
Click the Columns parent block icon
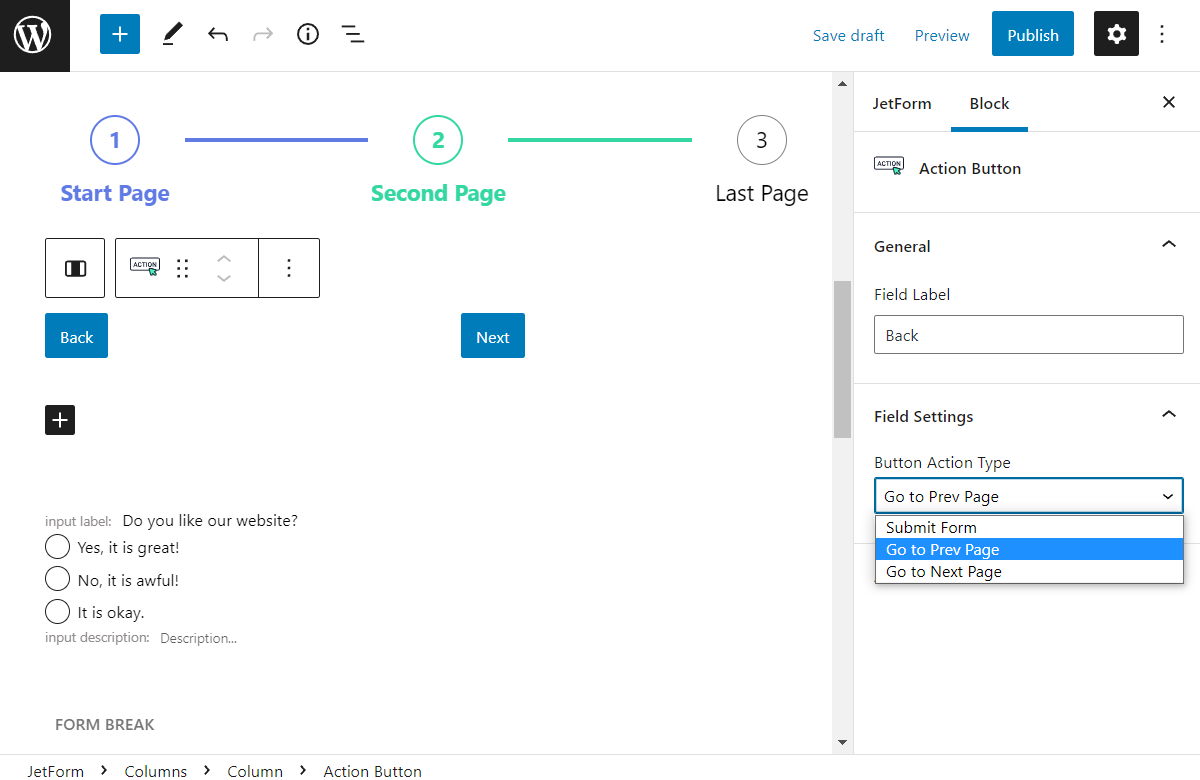point(74,267)
